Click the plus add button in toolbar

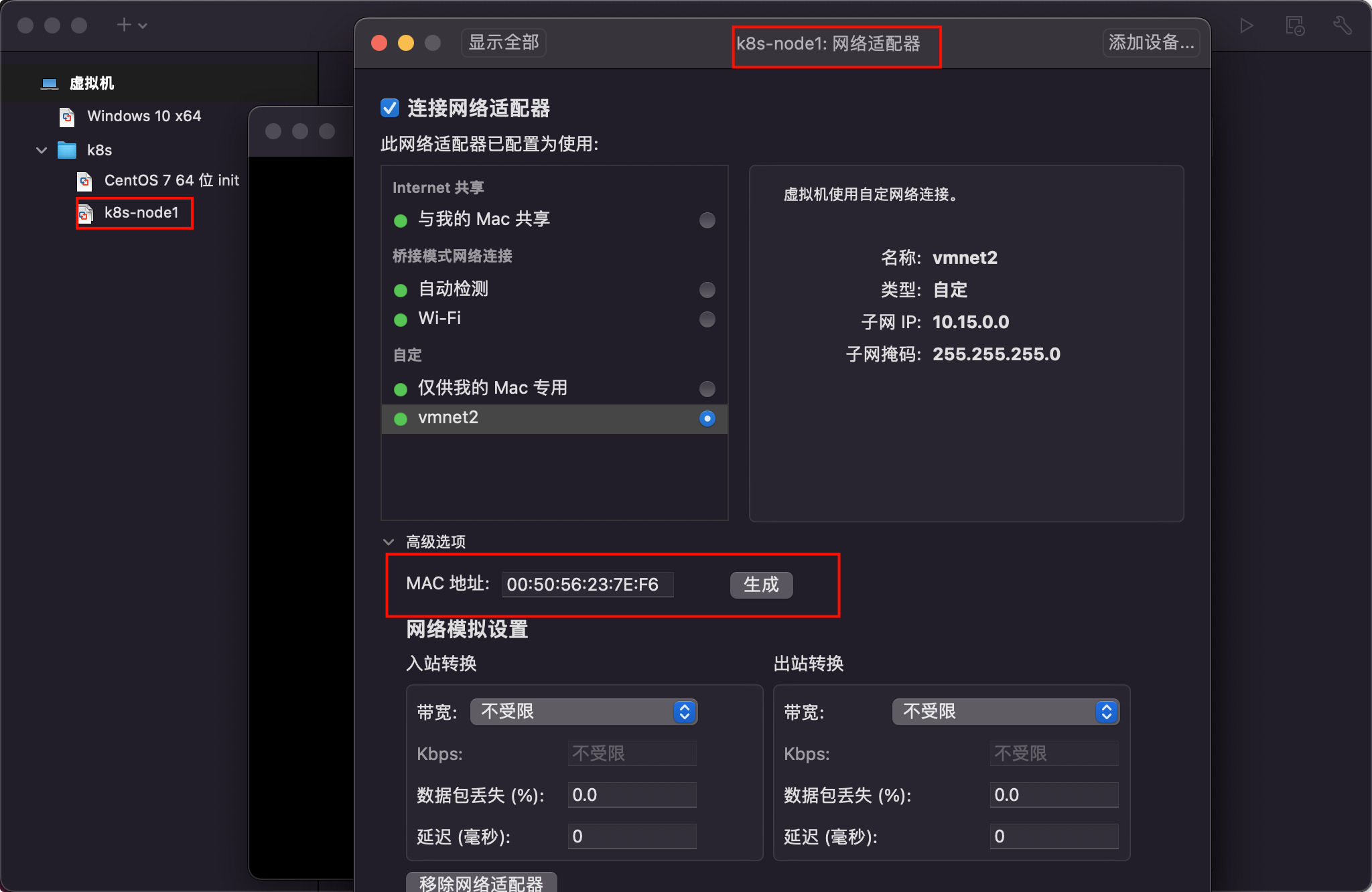[x=124, y=25]
